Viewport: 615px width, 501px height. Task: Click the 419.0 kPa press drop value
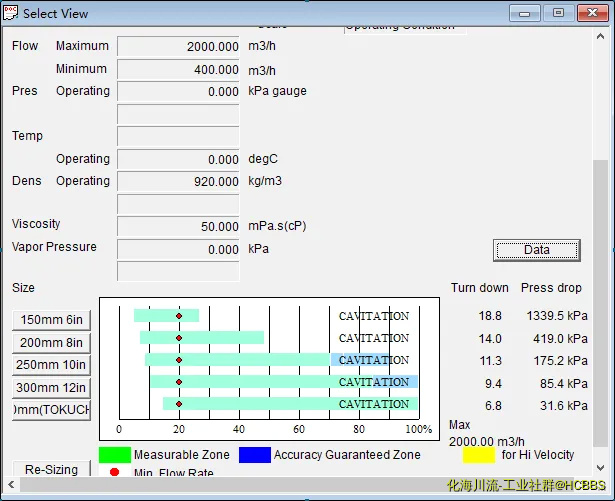pyautogui.click(x=560, y=339)
